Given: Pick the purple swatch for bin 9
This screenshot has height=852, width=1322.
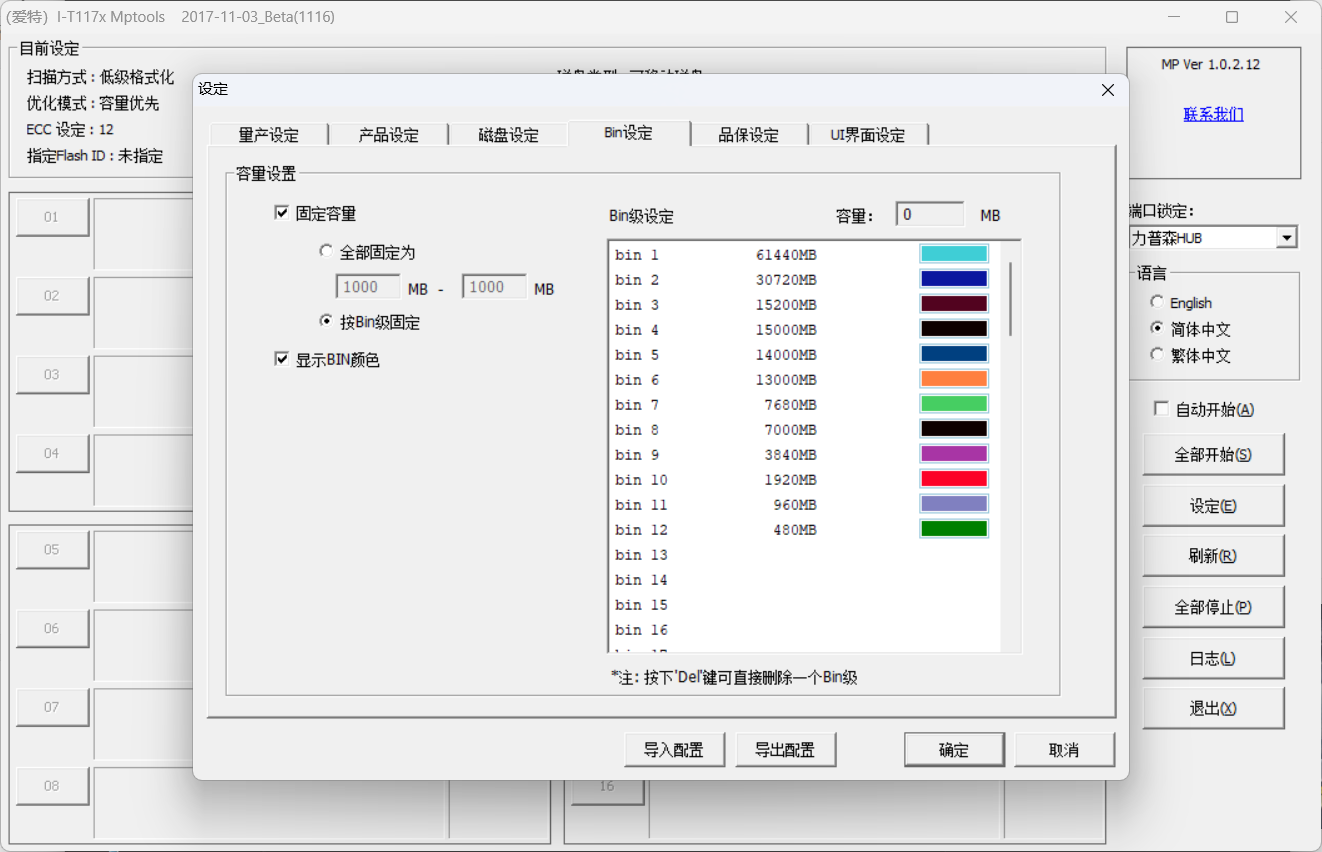Looking at the screenshot, I should pos(953,454).
